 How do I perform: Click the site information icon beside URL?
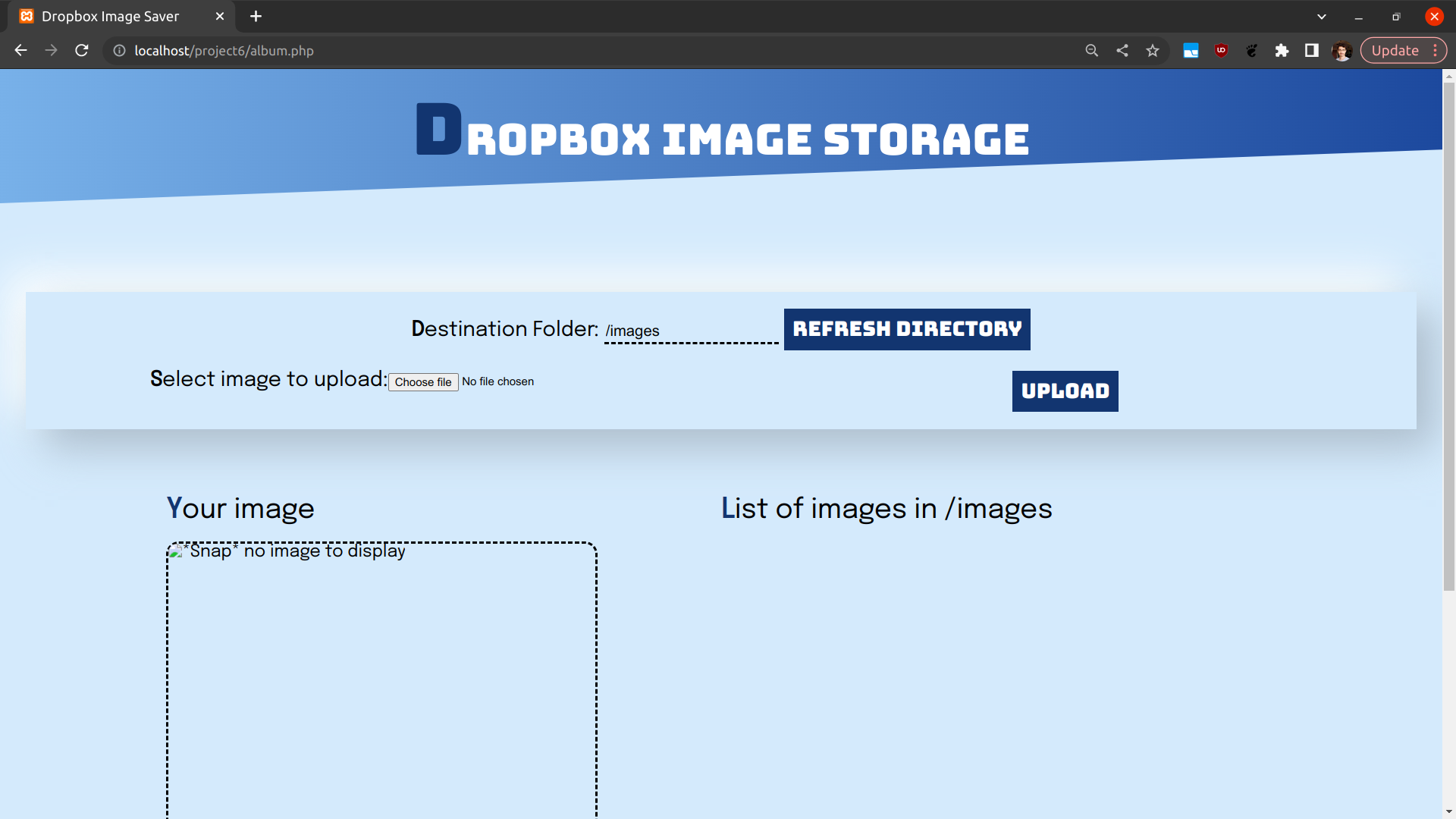point(119,51)
